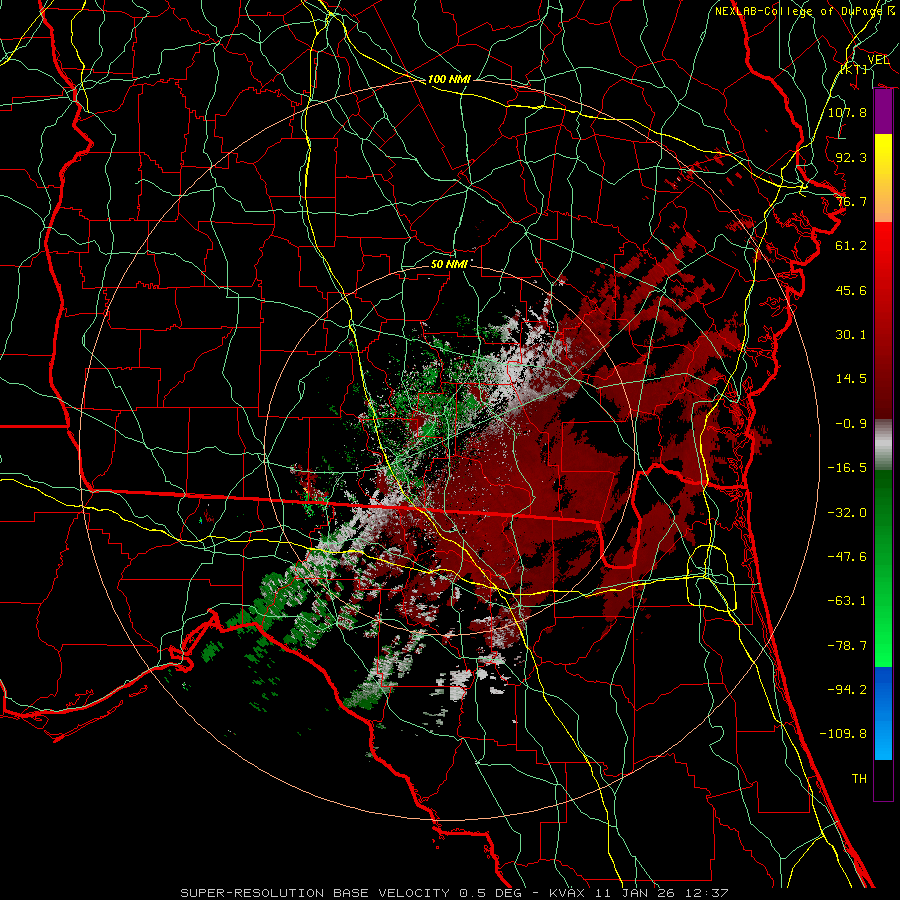This screenshot has height=900, width=900.
Task: Click the -78.7 legend value
Action: (847, 646)
